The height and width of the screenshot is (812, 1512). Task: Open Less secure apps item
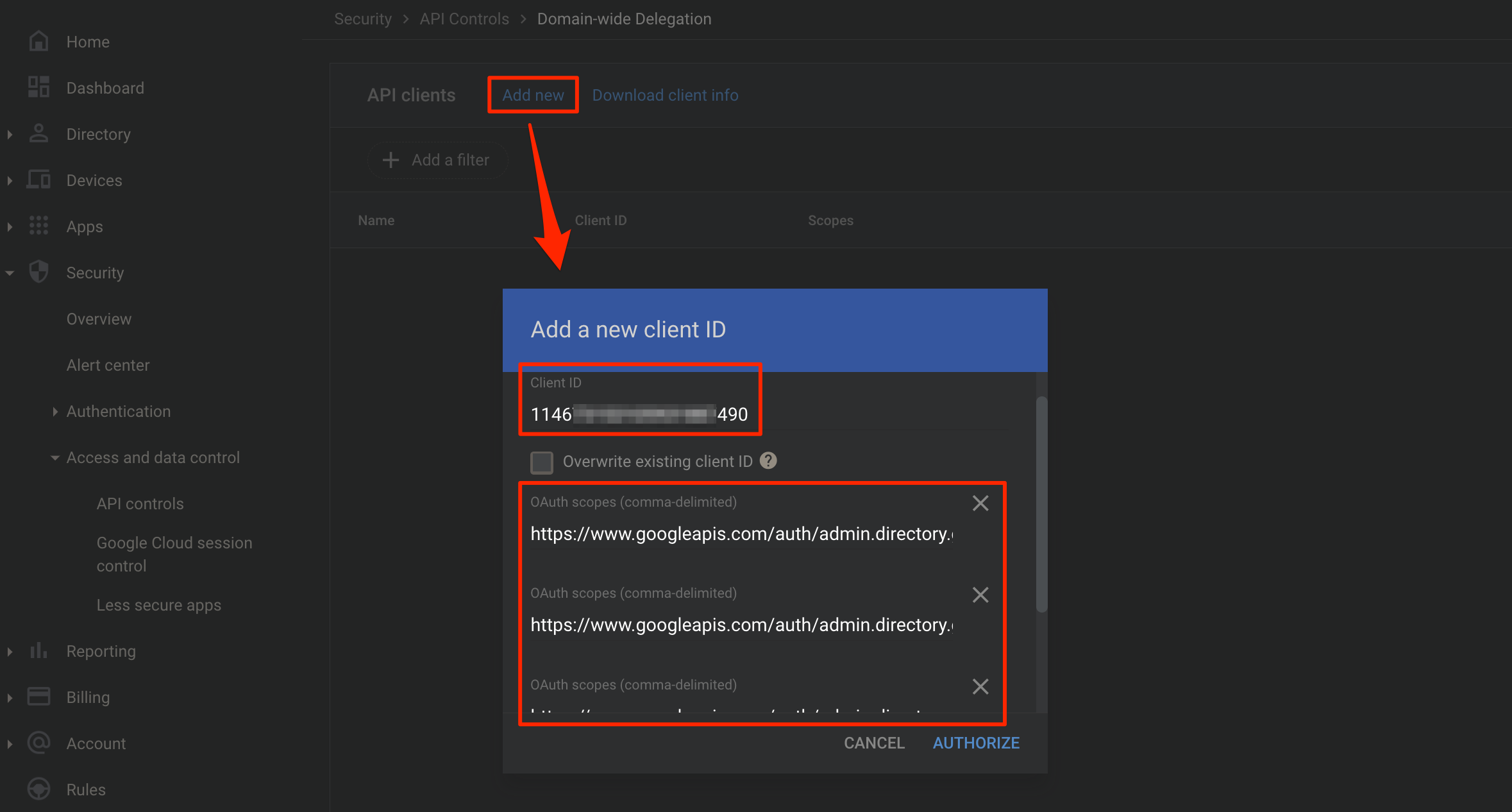tap(158, 605)
